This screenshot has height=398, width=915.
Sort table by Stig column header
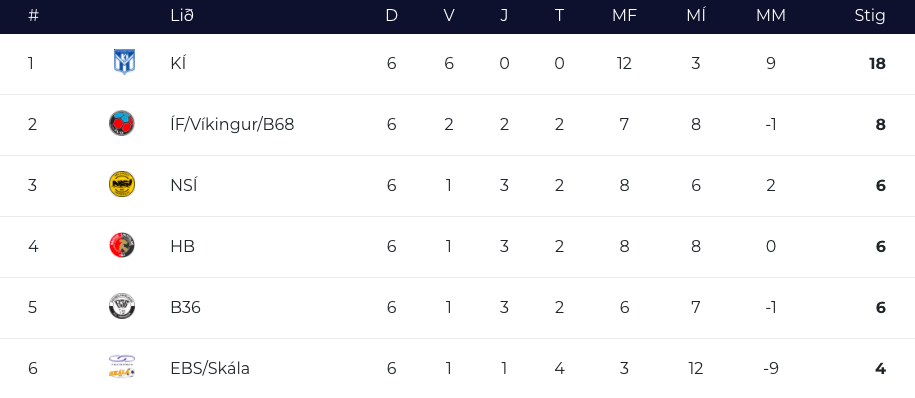click(869, 16)
